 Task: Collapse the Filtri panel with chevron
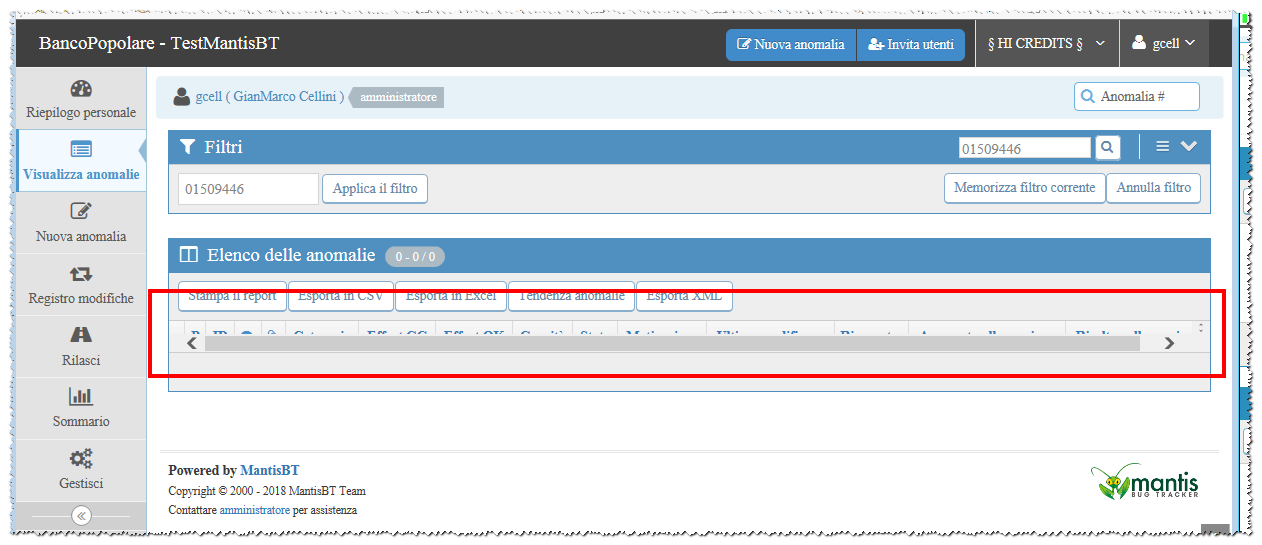coord(1189,147)
